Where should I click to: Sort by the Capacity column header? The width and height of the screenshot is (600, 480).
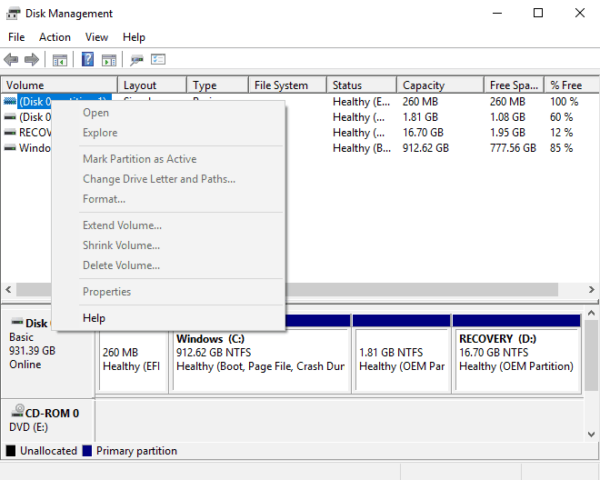click(x=440, y=85)
